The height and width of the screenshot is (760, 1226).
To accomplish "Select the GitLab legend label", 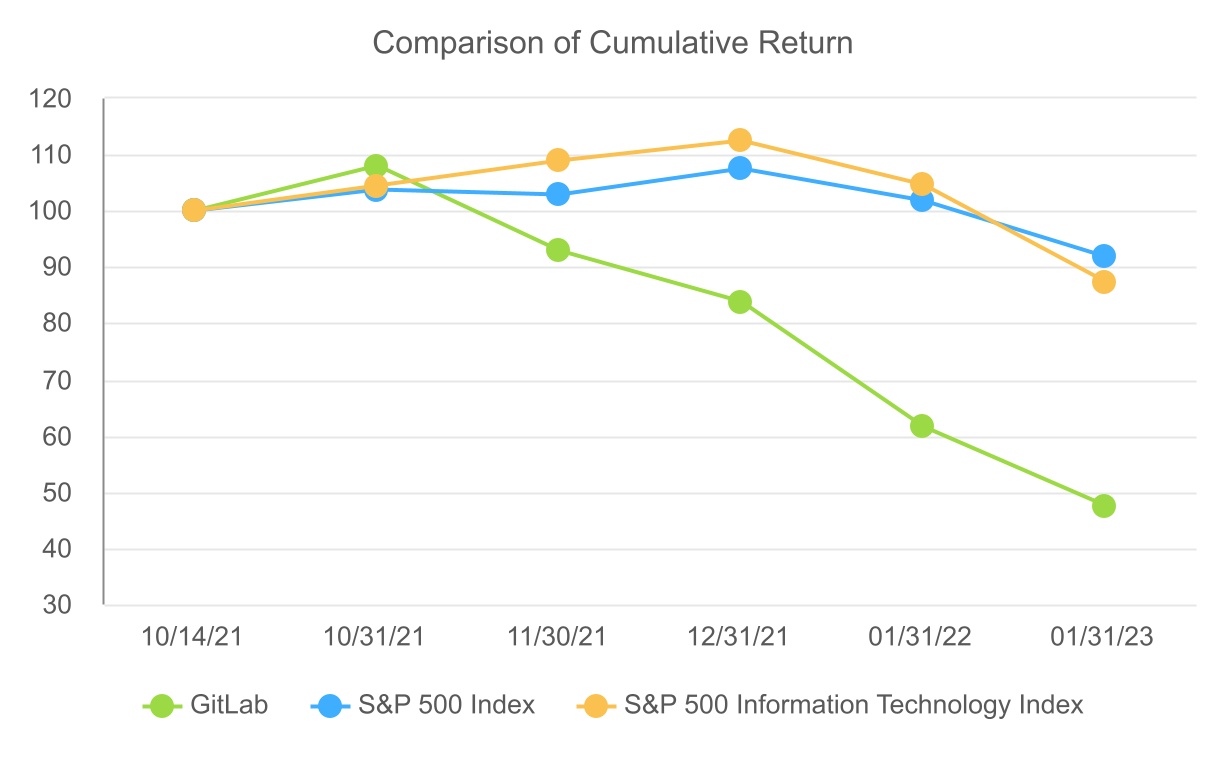I will click(229, 705).
